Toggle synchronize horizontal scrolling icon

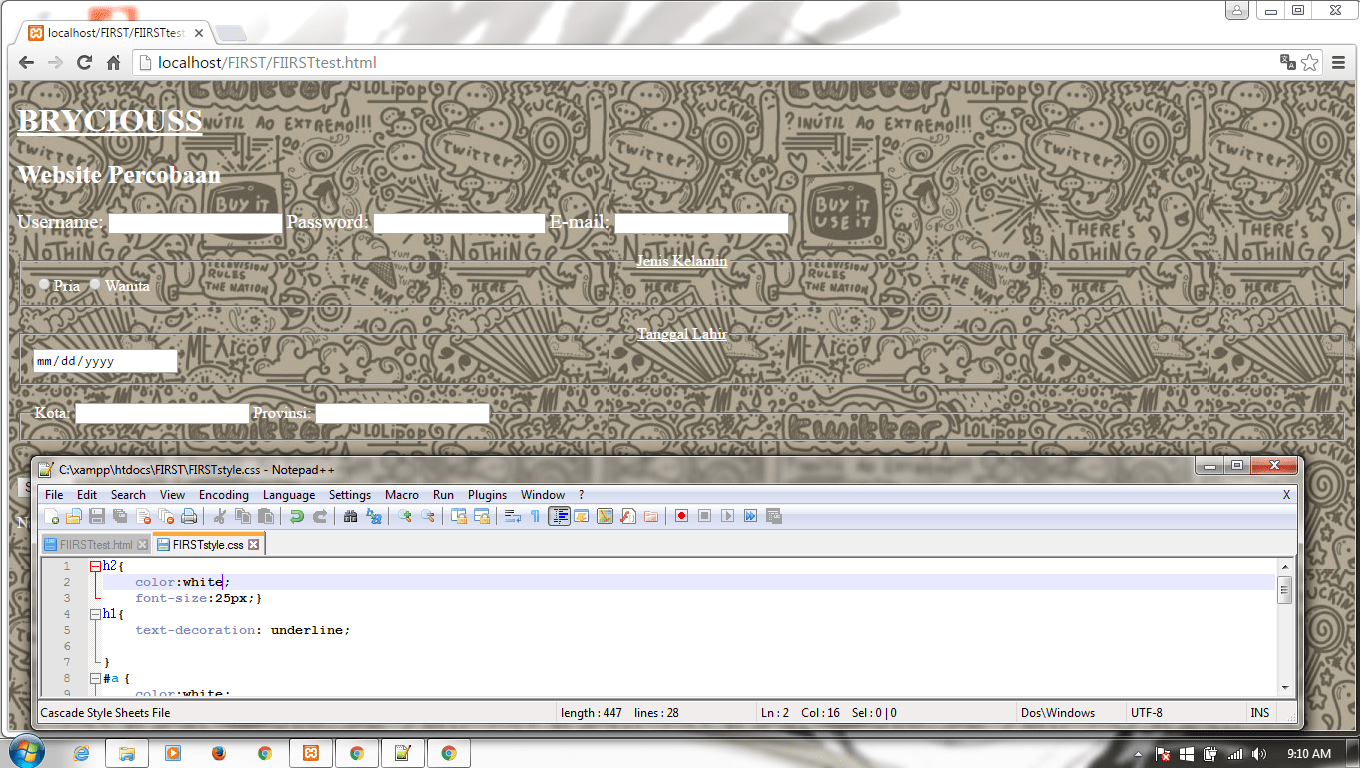[482, 516]
